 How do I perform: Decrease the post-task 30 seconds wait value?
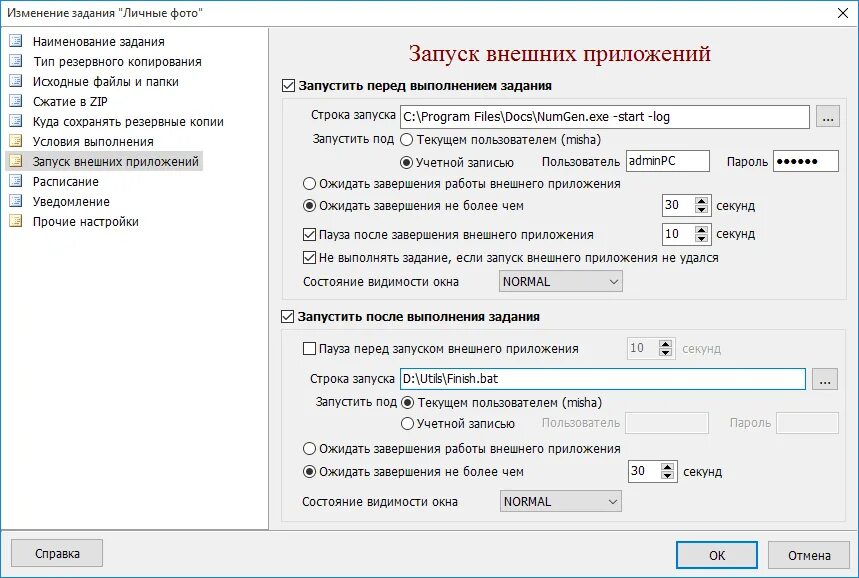pos(667,476)
